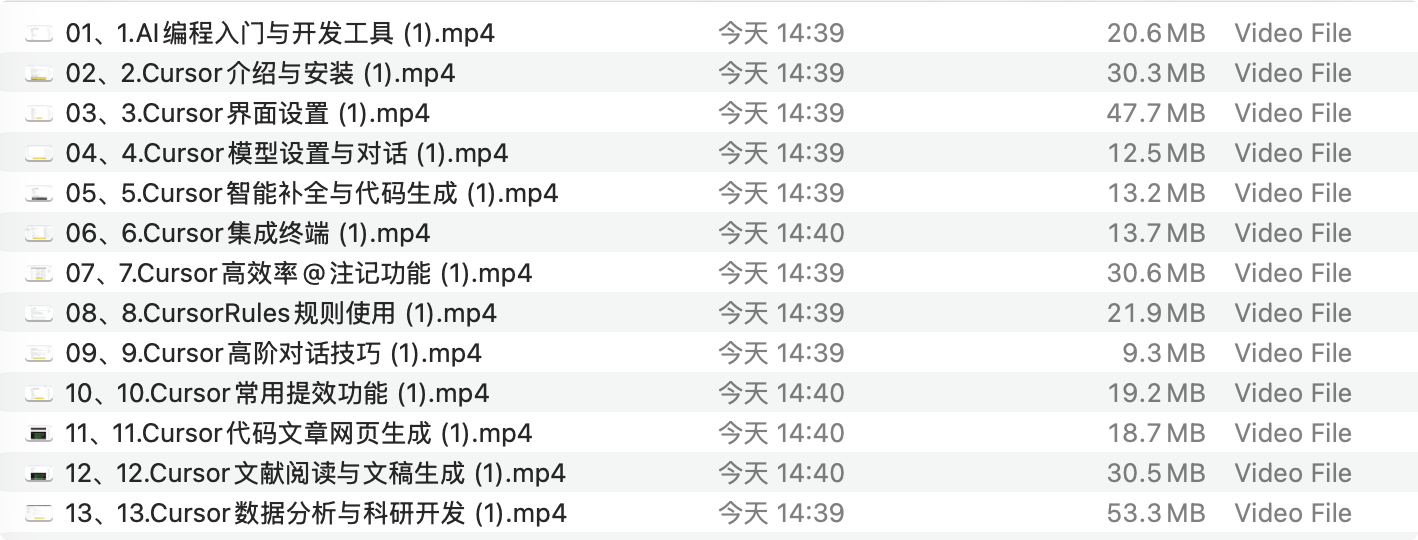Click the thumbnail icon of 01、1.AI编程入门与开发工具 video

pyautogui.click(x=40, y=34)
